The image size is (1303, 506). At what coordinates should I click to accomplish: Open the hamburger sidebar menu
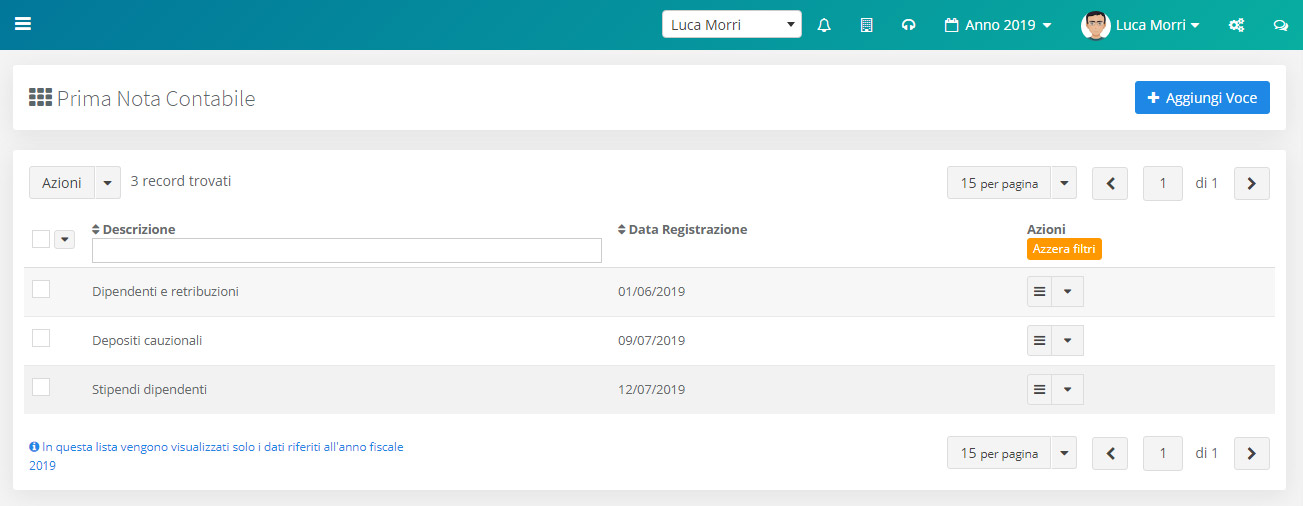[x=23, y=24]
